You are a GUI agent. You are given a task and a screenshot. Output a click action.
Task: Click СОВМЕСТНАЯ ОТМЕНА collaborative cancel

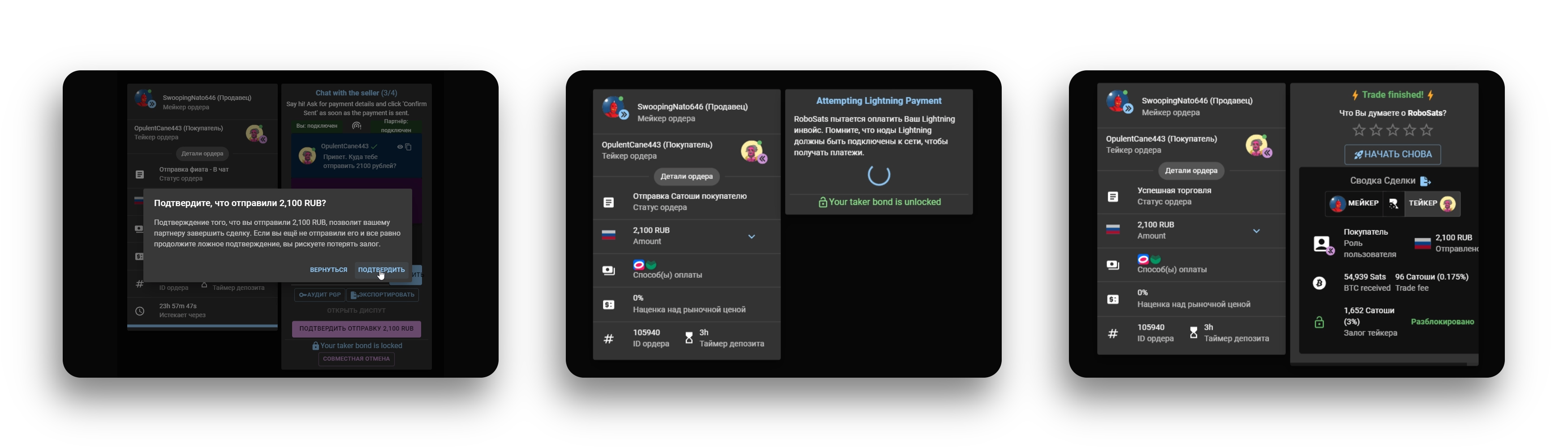pyautogui.click(x=356, y=359)
